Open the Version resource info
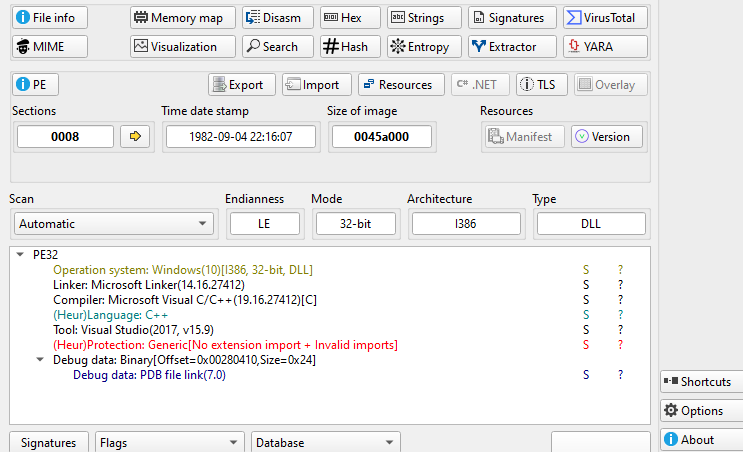Screen dimensions: 743x452 pyautogui.click(x=607, y=137)
